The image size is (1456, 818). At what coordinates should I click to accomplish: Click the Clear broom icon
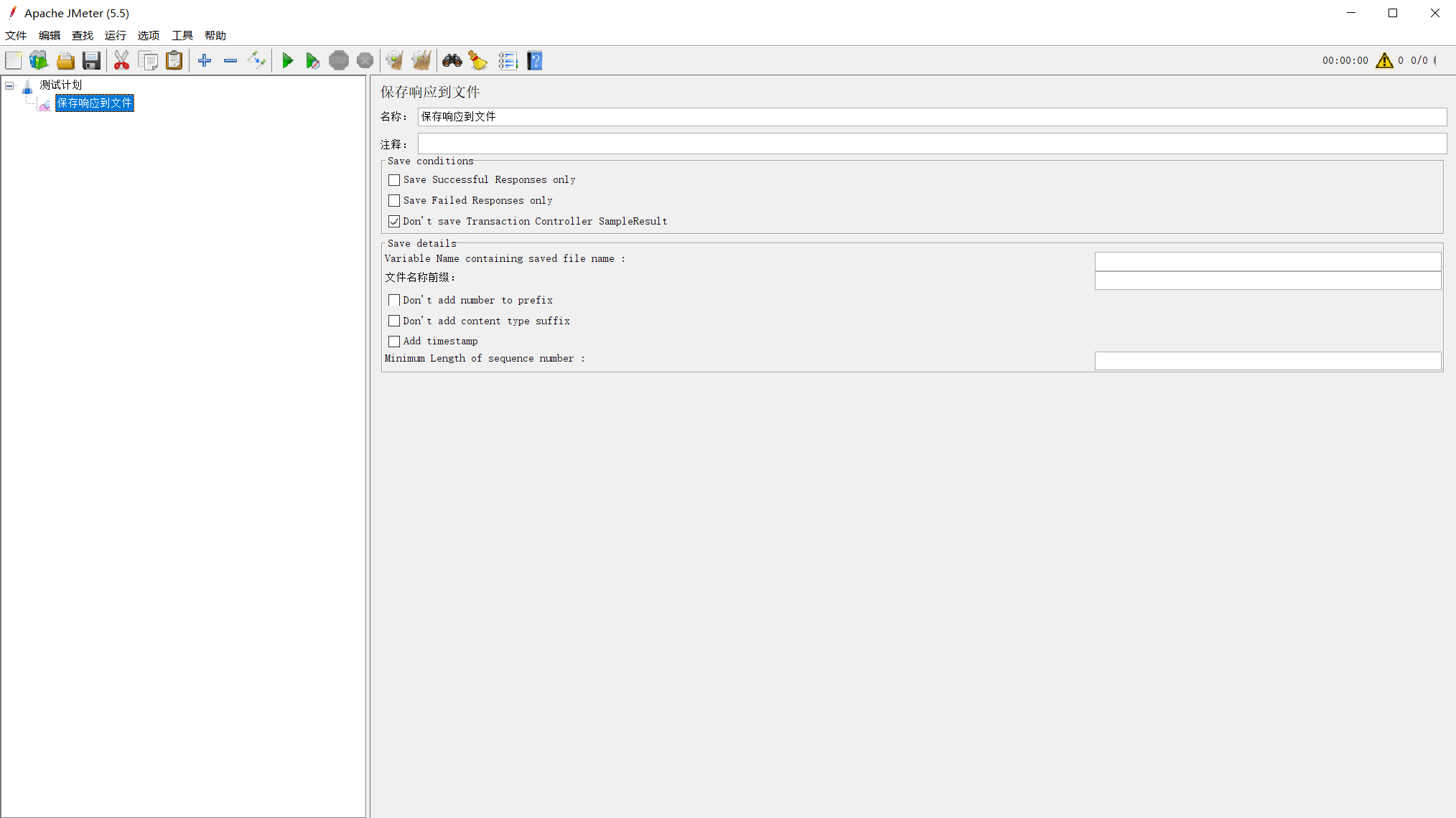[394, 61]
